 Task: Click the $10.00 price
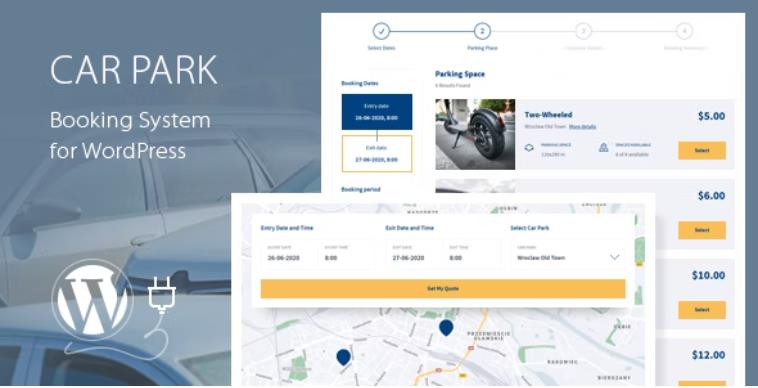(708, 275)
